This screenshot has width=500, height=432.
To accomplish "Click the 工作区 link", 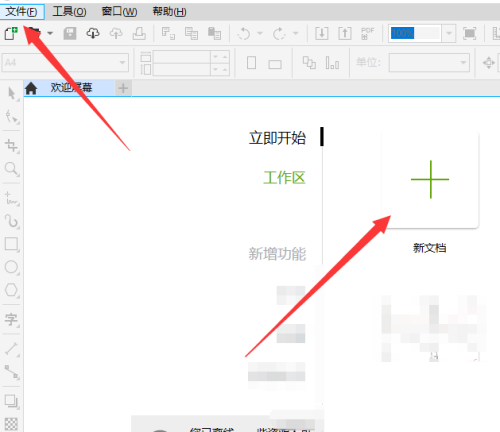I will [284, 178].
